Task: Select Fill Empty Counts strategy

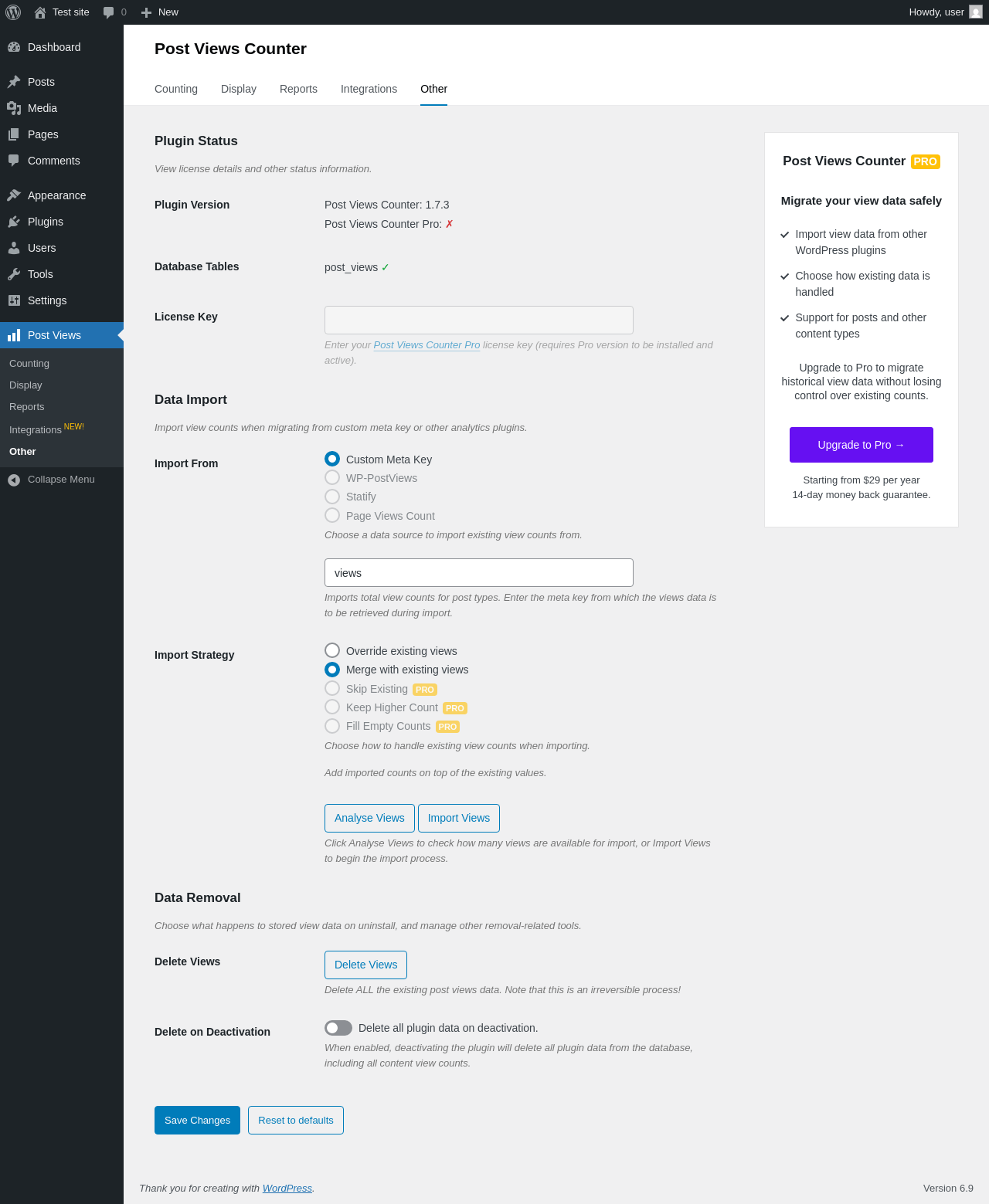Action: 332,726
